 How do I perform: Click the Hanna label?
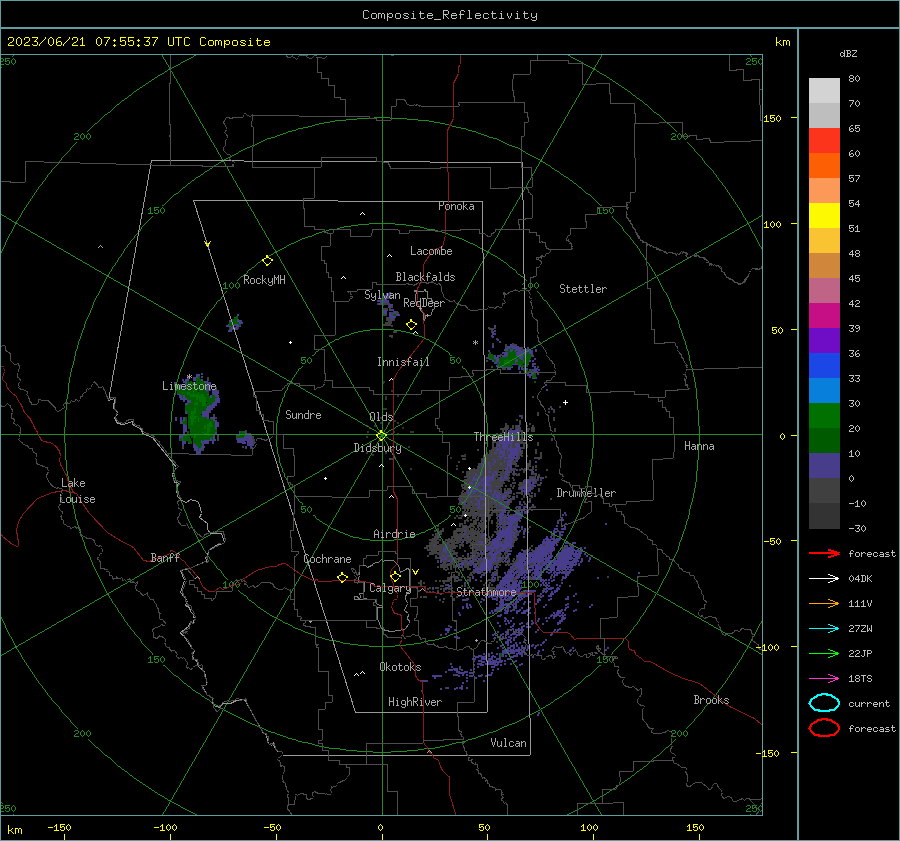(x=699, y=446)
